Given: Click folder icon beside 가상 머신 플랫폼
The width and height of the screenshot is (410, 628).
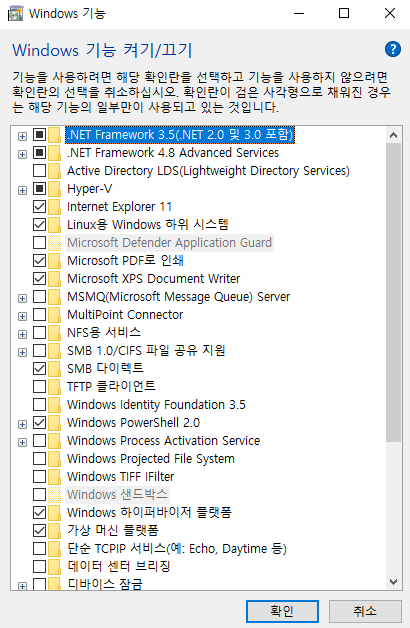Looking at the screenshot, I should (x=54, y=531).
